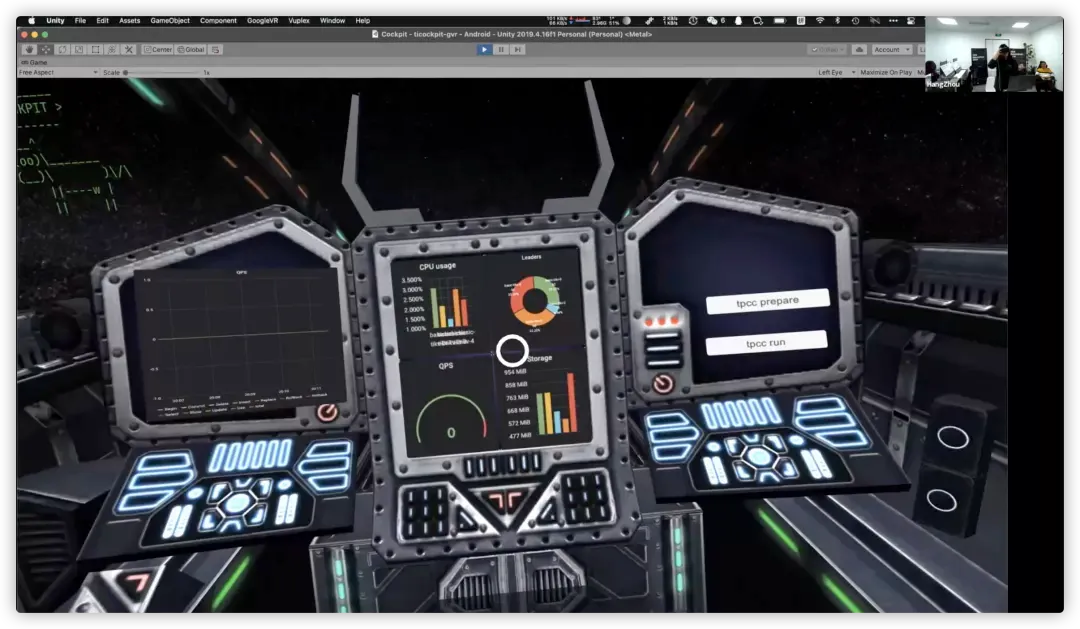Select the Hand tool in Unity toolbar
This screenshot has width=1080, height=629.
[x=30, y=49]
